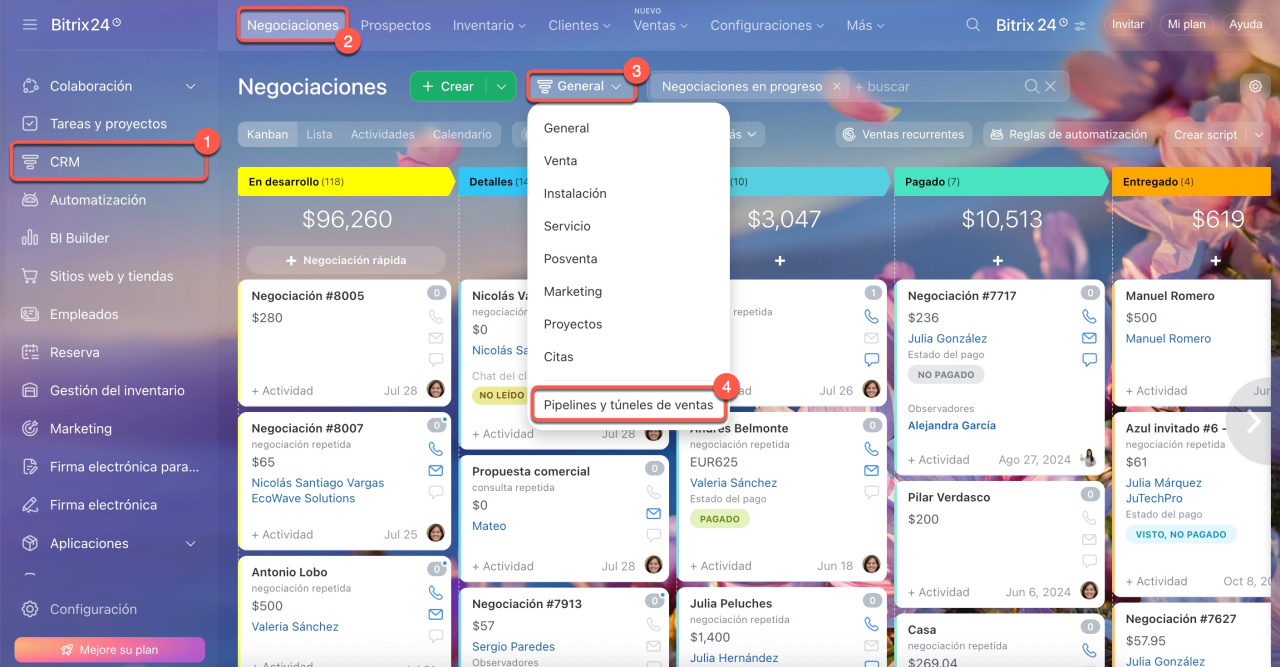Viewport: 1280px width, 667px height.
Task: Click the email icon on Negociación #8007 card
Action: 435,470
